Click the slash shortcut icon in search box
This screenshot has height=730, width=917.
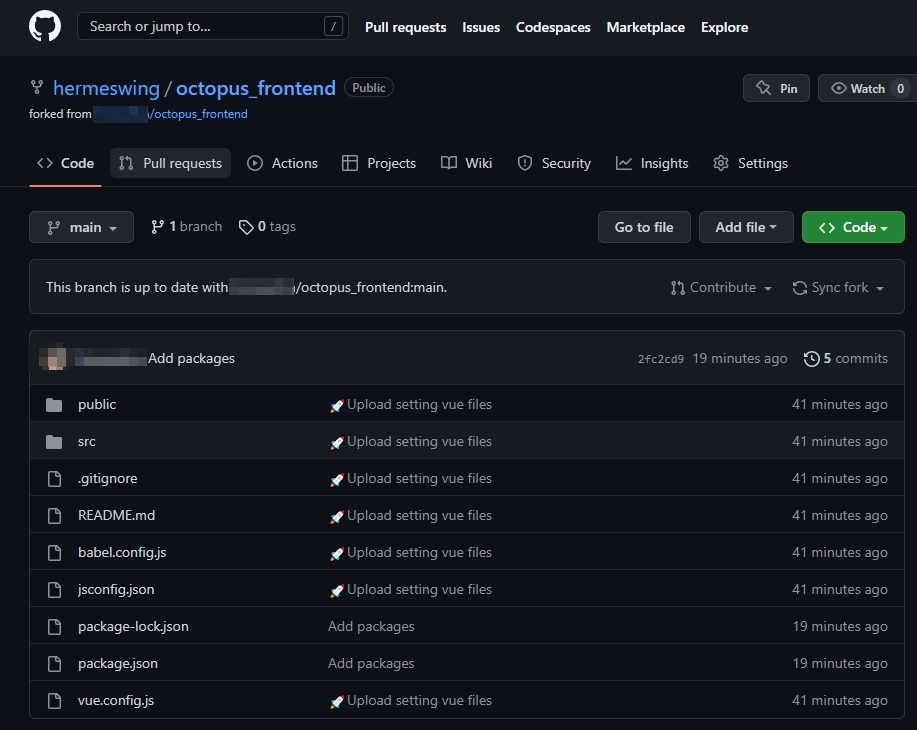pos(333,26)
